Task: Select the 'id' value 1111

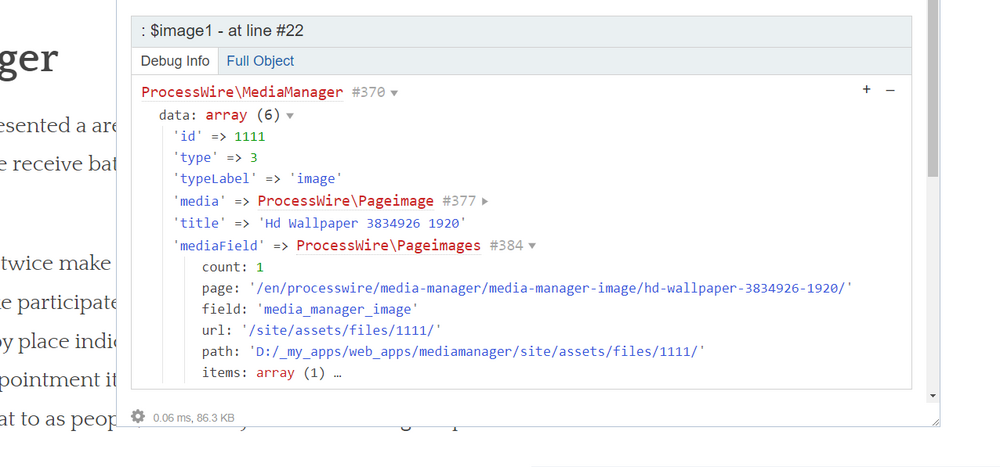Action: (x=249, y=137)
